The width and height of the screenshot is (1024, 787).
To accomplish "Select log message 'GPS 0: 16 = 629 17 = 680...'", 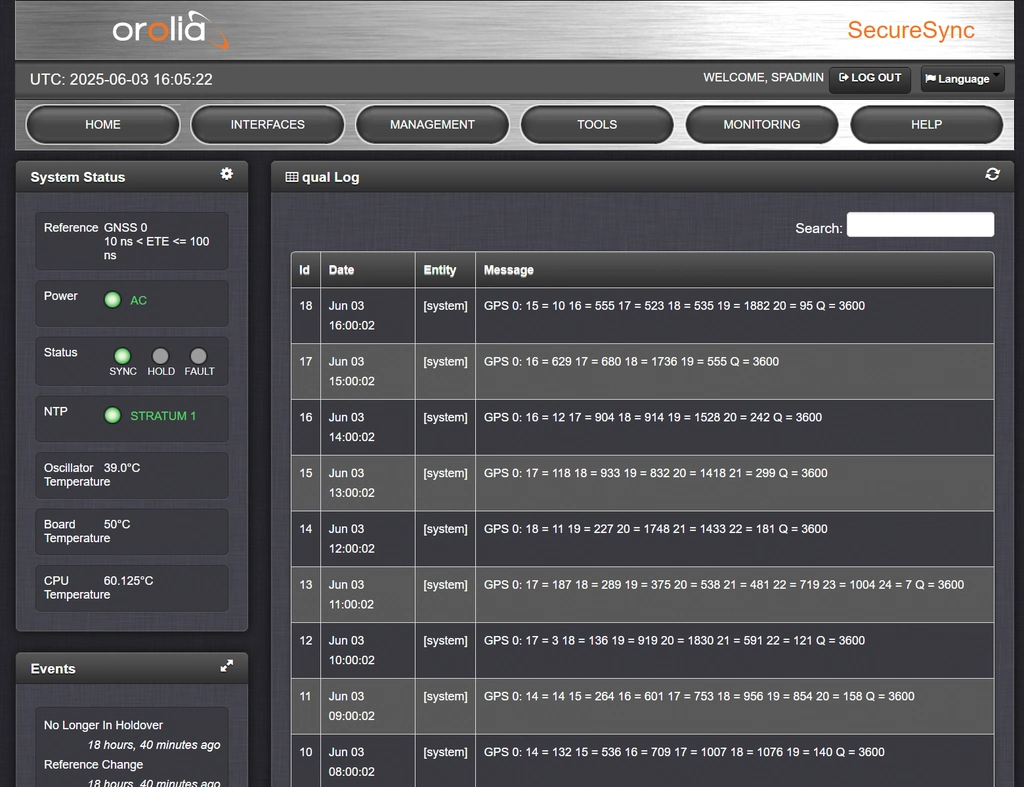I will tap(631, 361).
